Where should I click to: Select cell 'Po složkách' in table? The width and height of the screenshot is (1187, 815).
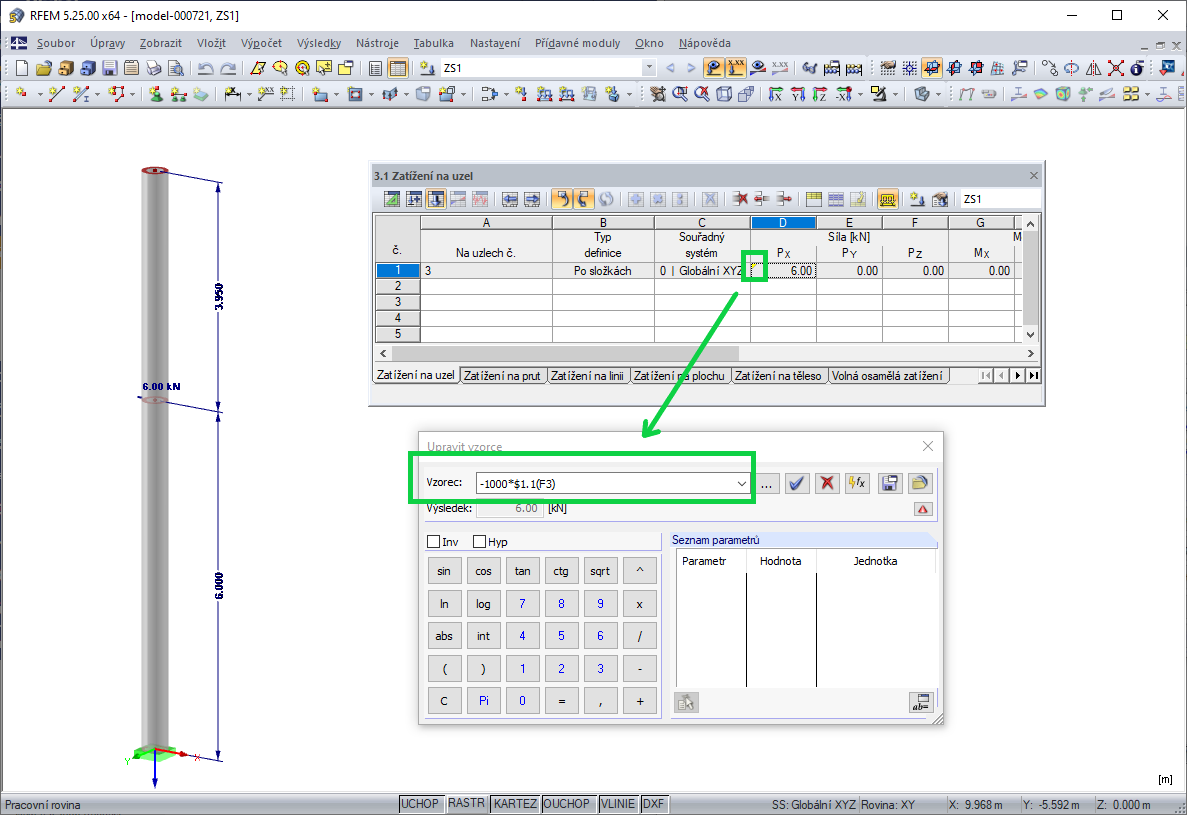point(603,271)
